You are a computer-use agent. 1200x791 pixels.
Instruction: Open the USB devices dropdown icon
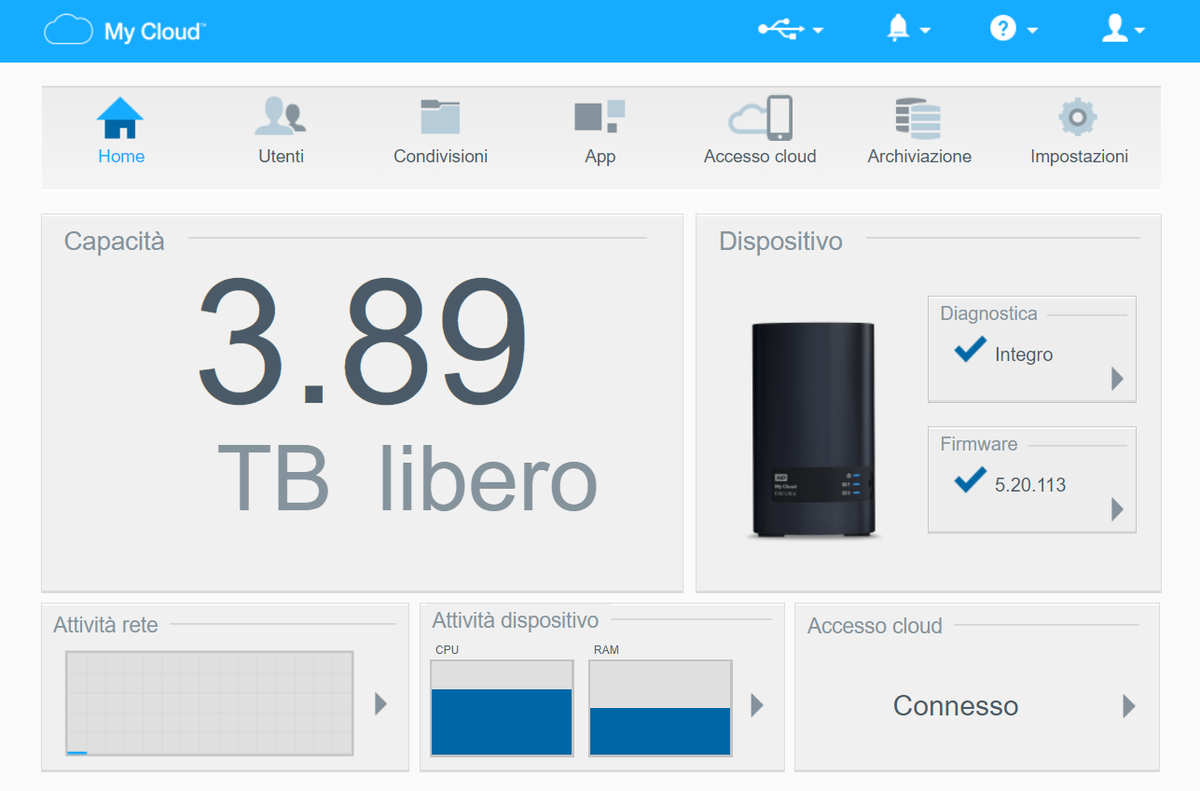(790, 30)
